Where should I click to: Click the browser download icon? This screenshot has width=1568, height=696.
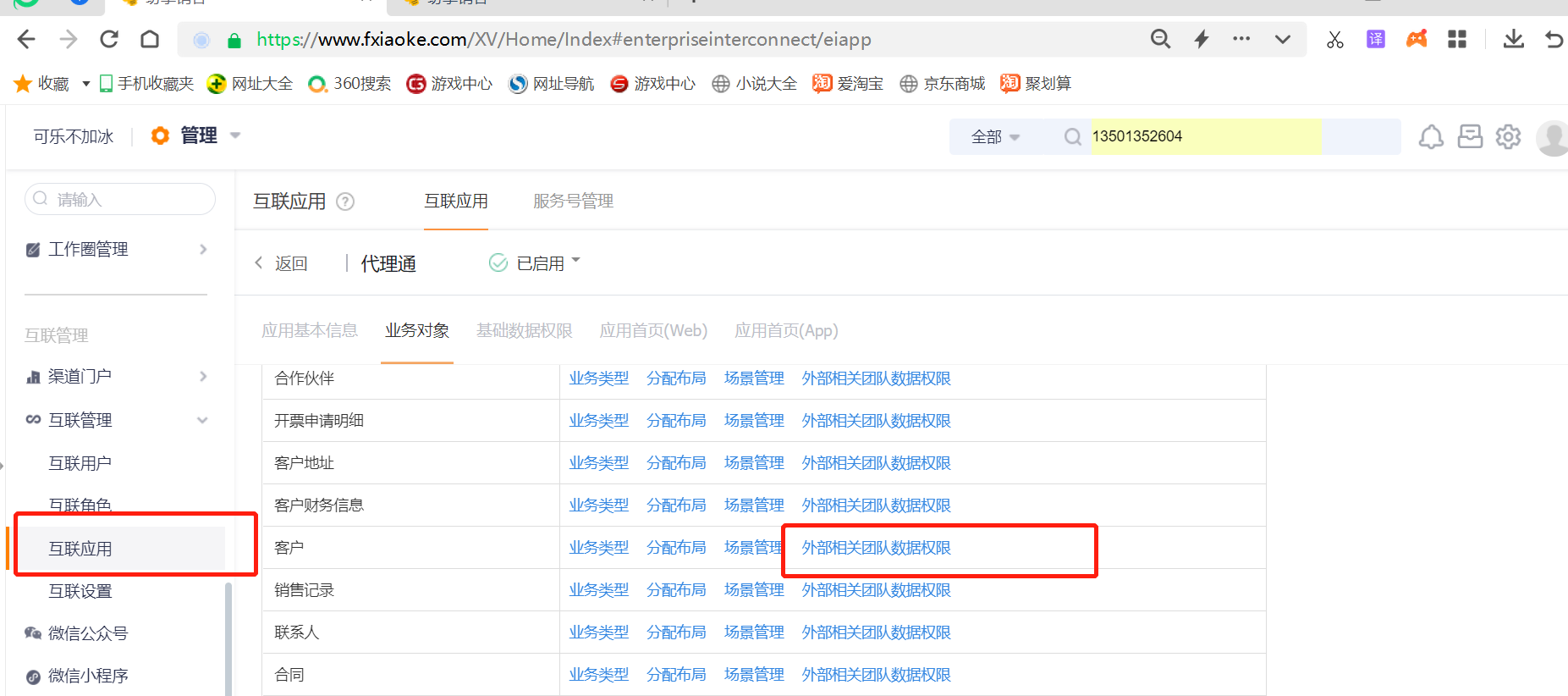(1513, 39)
